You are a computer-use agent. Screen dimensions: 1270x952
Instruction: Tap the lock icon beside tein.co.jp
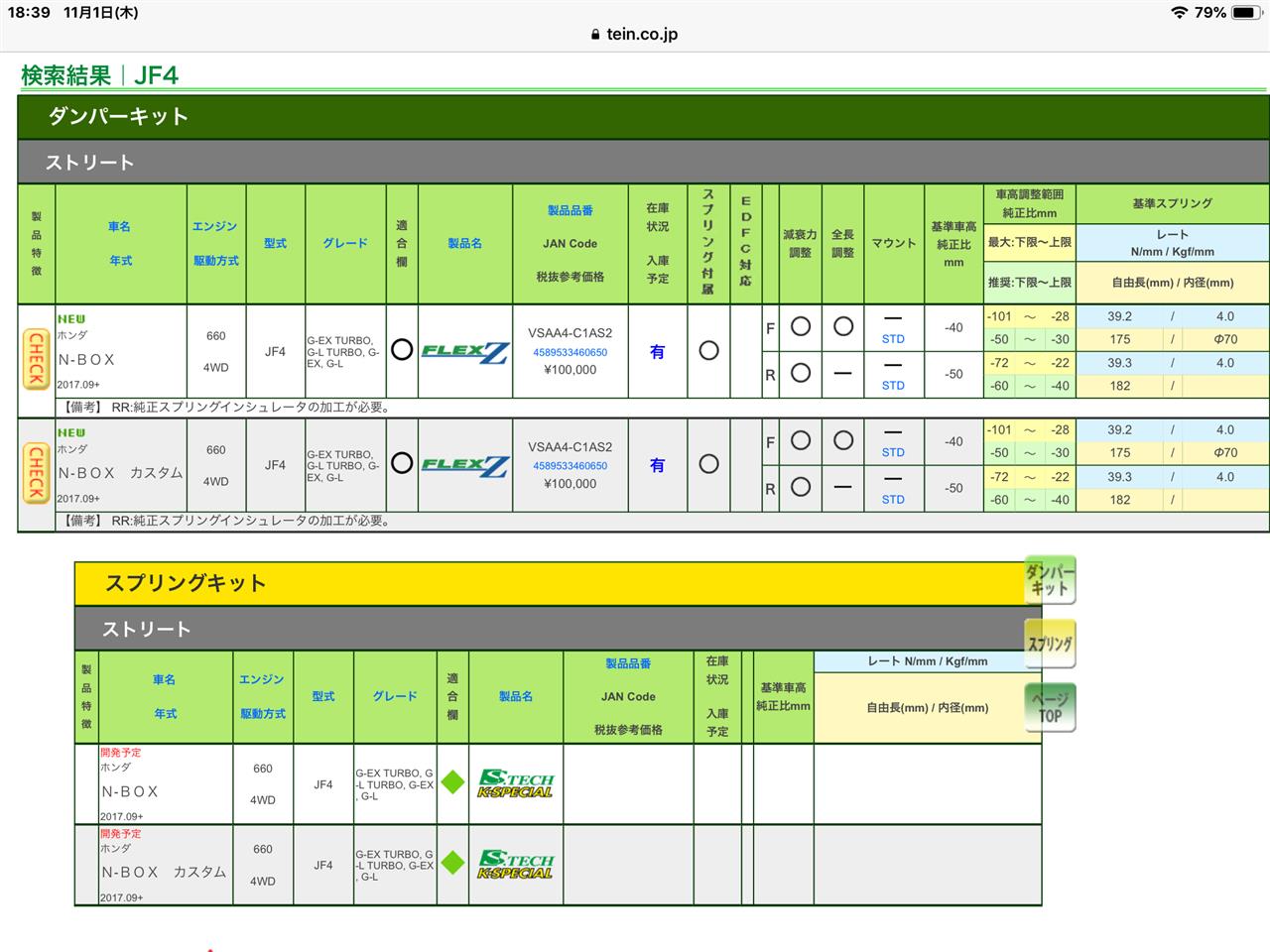595,35
